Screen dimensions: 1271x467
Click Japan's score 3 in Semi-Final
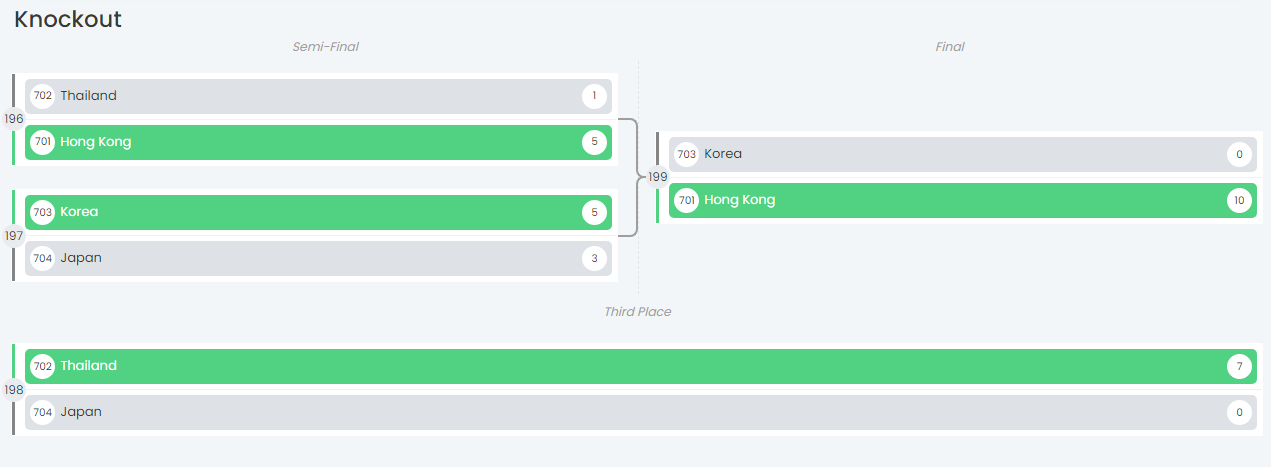pyautogui.click(x=594, y=258)
